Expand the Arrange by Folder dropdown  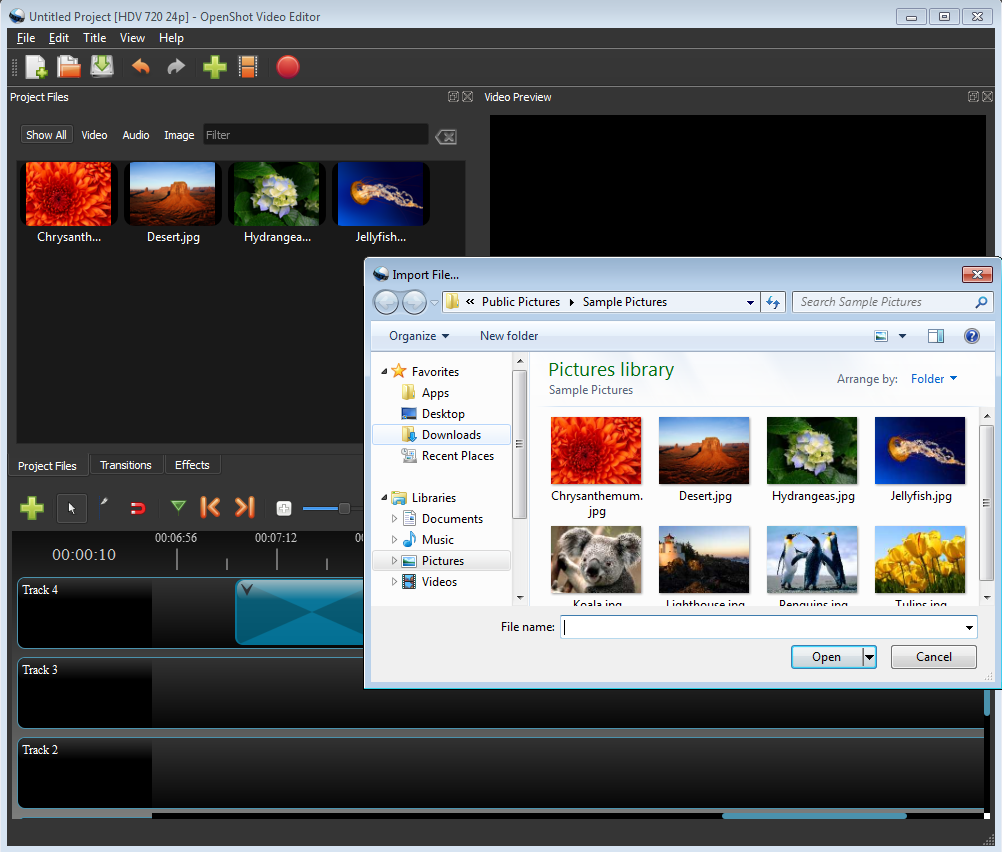[x=934, y=379]
